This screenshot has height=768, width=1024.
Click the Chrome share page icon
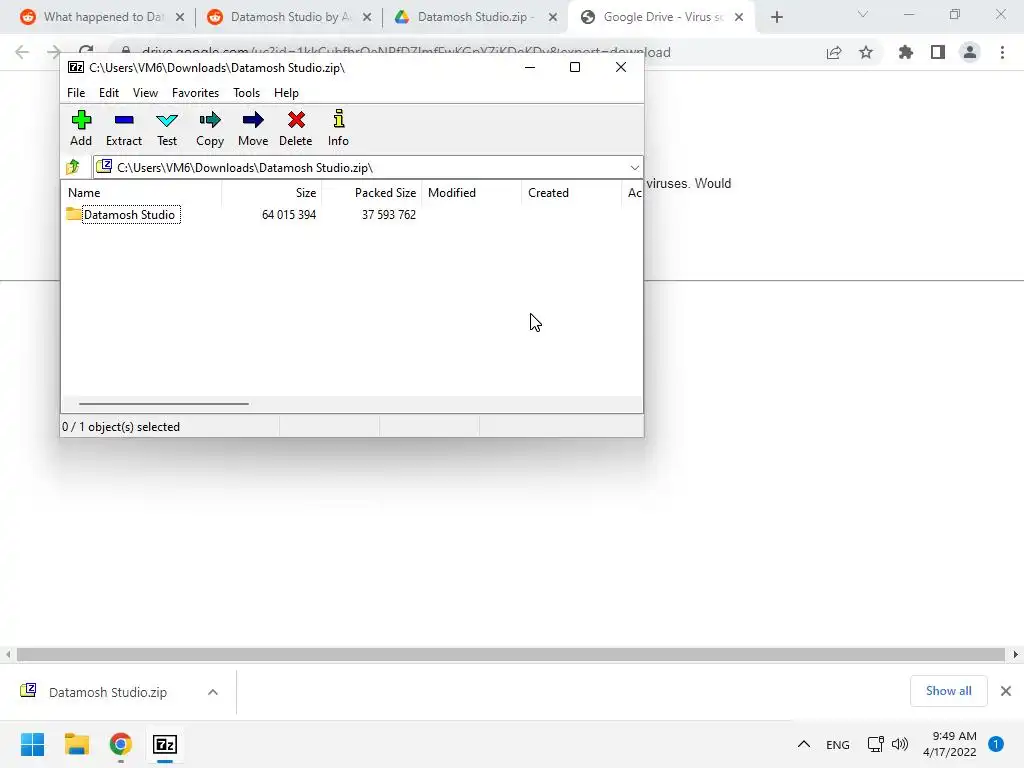pyautogui.click(x=834, y=52)
